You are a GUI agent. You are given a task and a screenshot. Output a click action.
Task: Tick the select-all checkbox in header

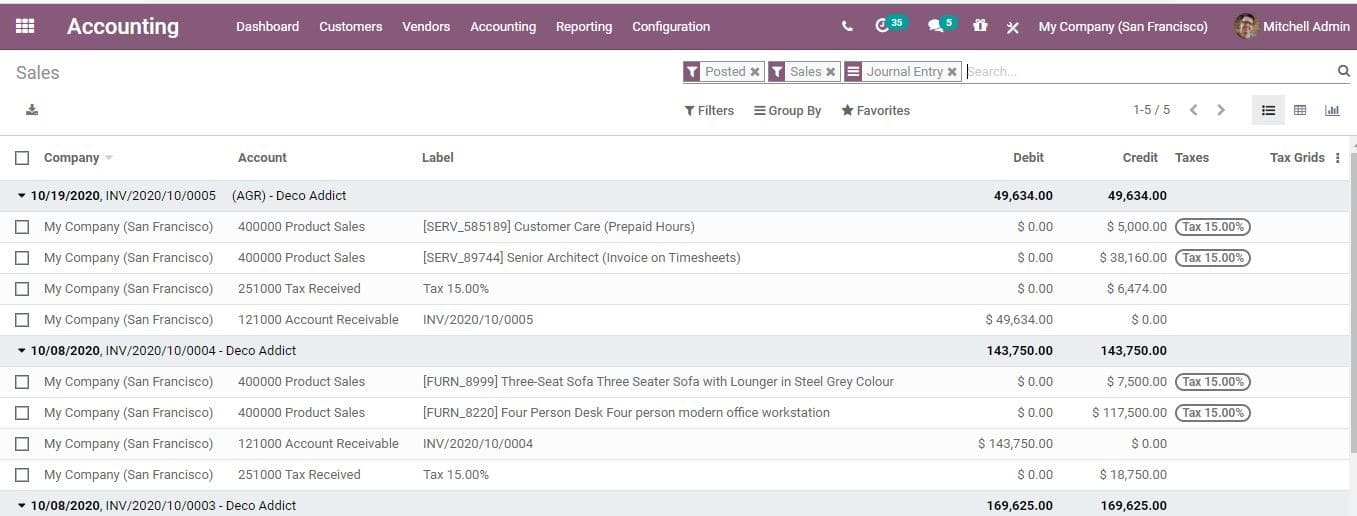[x=23, y=158]
